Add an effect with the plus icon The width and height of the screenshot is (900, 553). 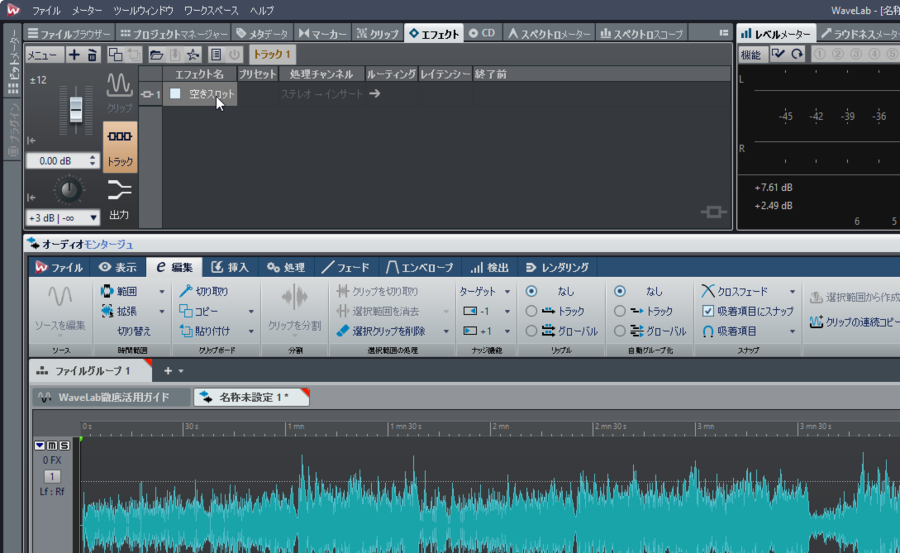click(x=74, y=55)
